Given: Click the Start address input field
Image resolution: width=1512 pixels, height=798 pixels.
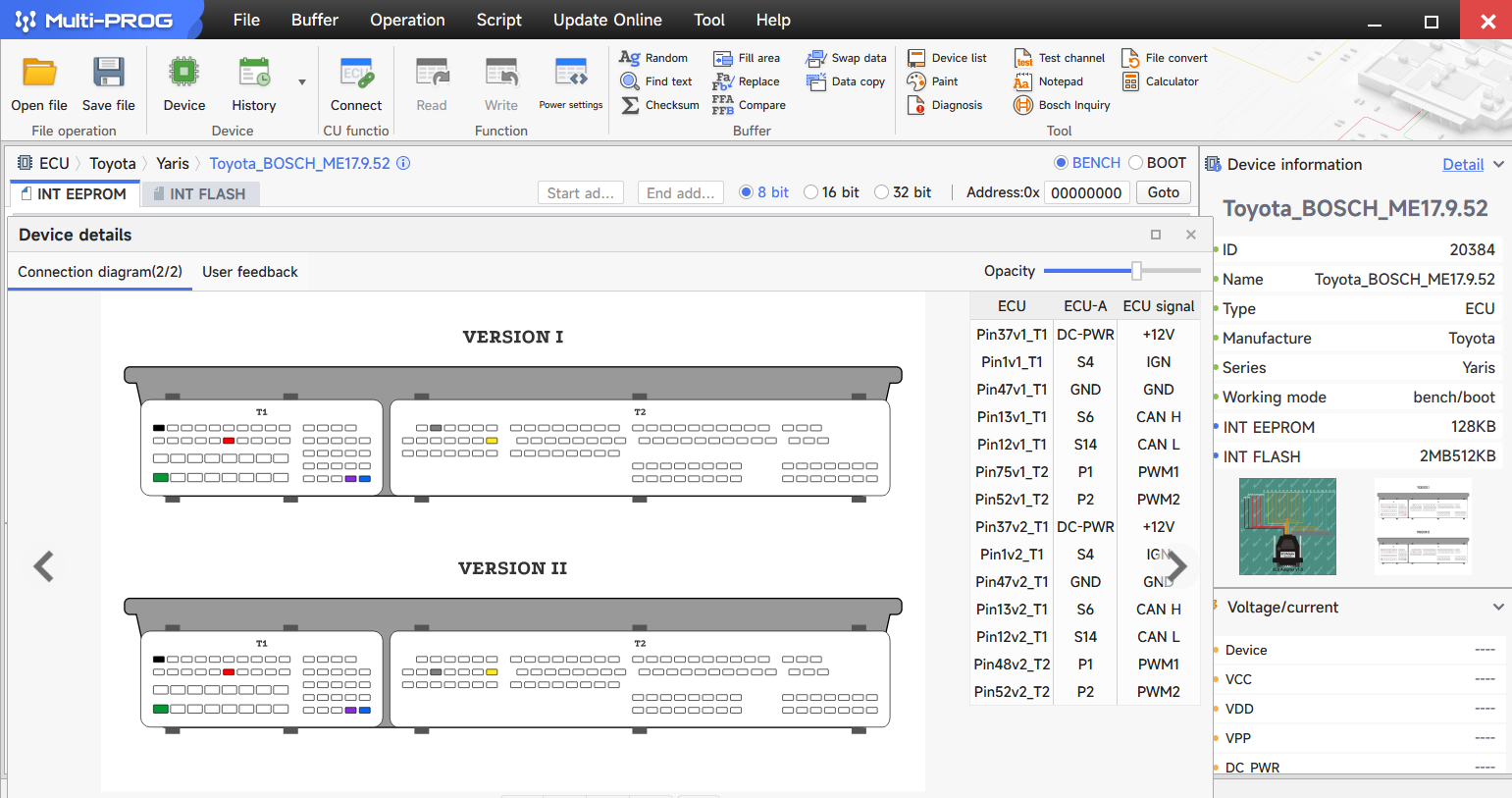Looking at the screenshot, I should coord(581,192).
